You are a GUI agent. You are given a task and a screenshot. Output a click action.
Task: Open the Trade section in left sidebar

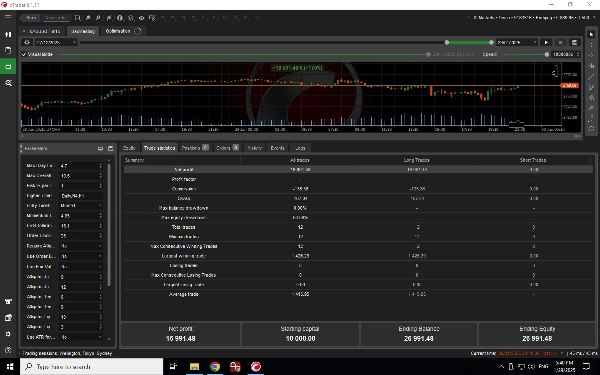[8, 34]
